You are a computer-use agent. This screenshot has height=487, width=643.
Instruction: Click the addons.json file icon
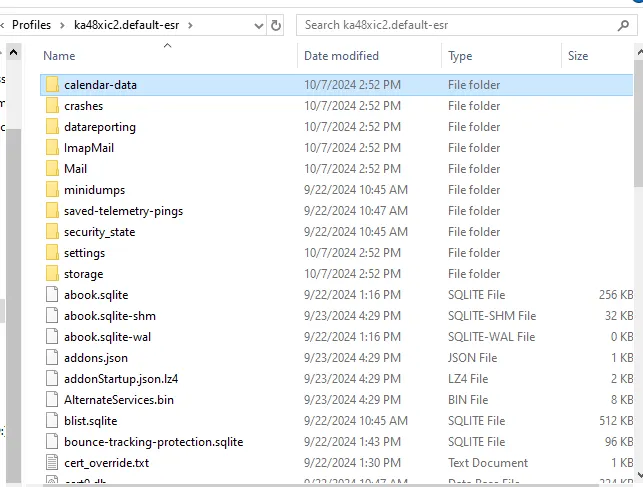(x=52, y=357)
